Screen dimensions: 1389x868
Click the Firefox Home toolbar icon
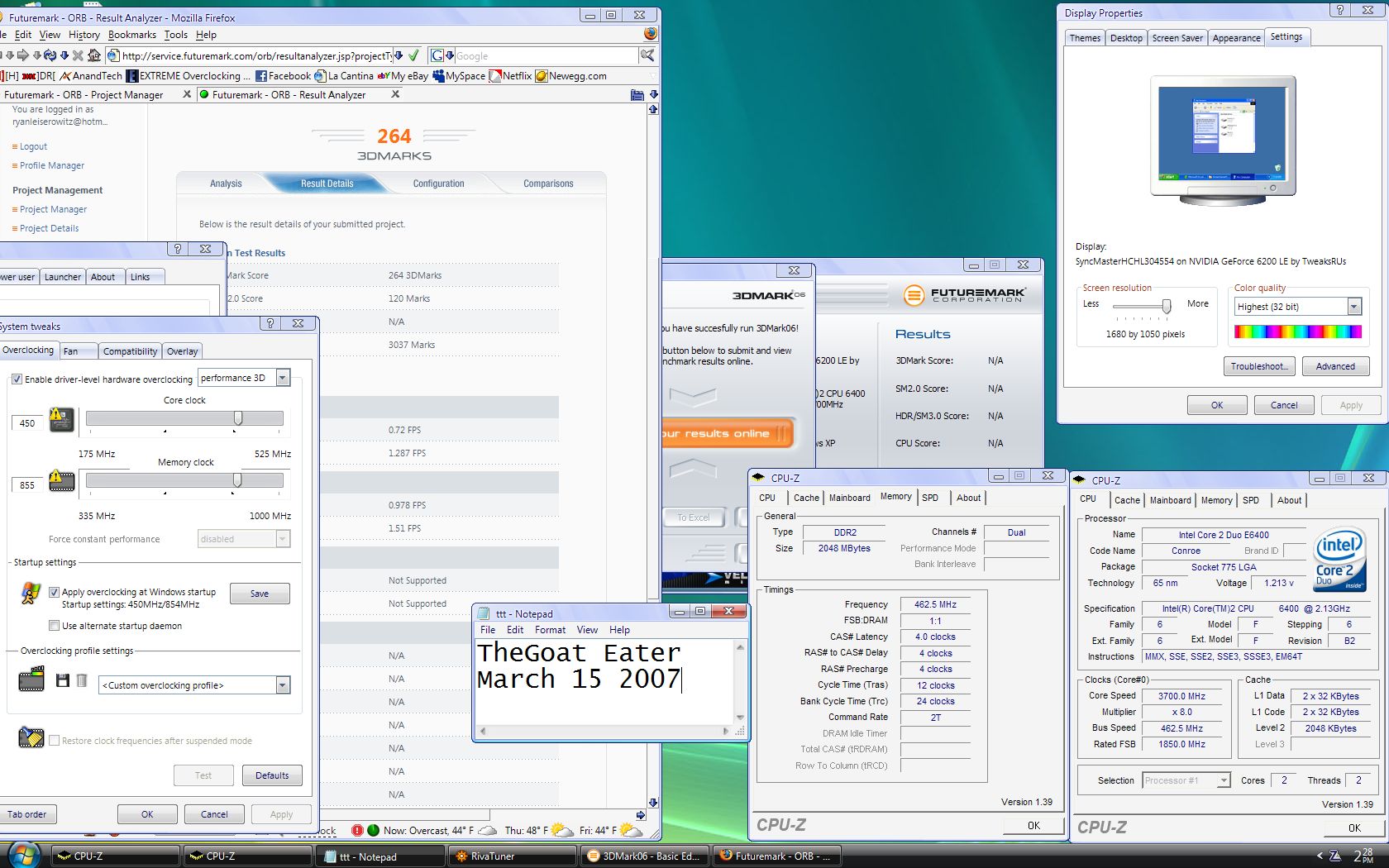click(x=94, y=55)
